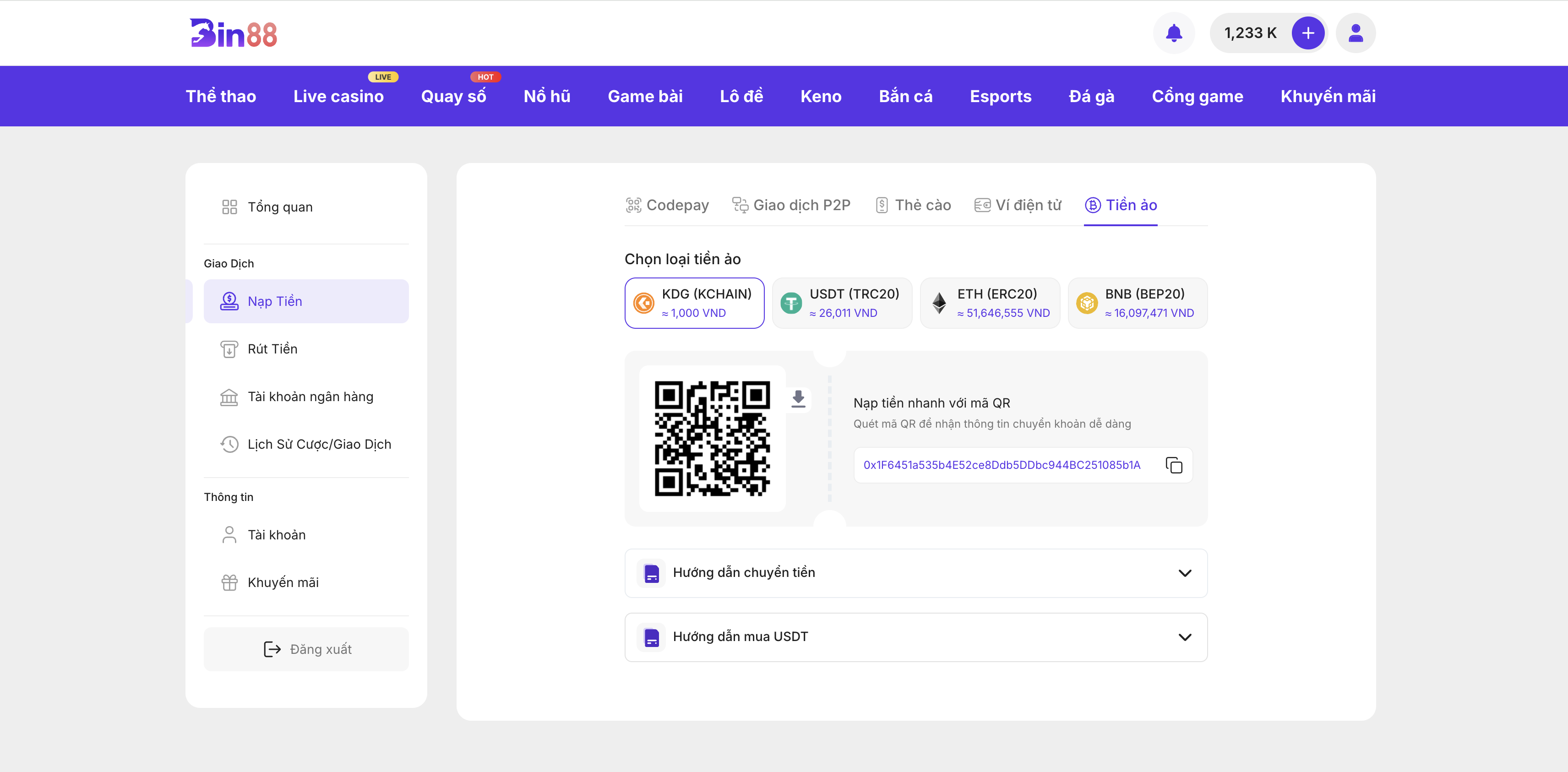
Task: Open the user profile icon
Action: coord(1355,33)
